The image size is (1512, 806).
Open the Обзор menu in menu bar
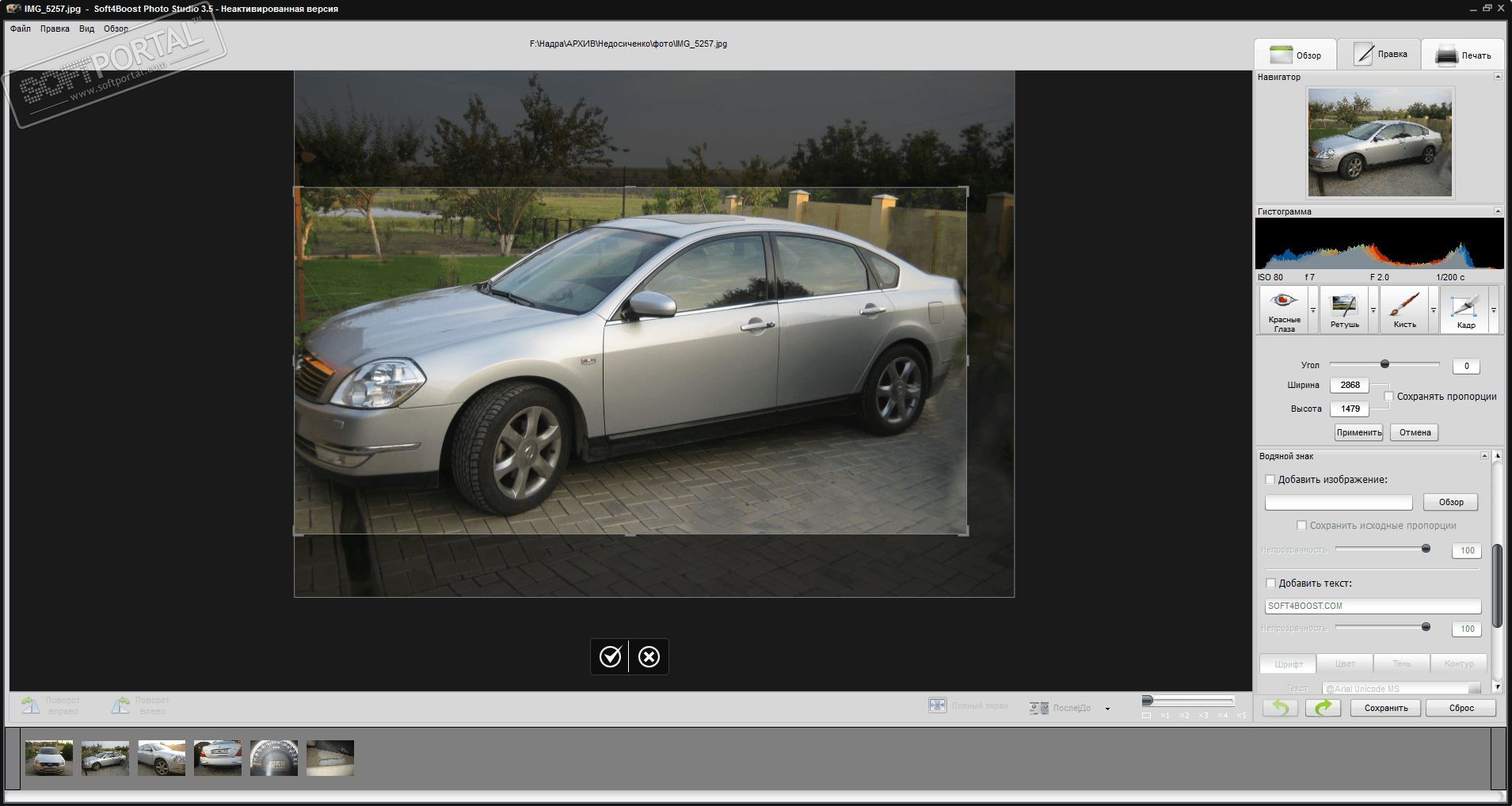pos(116,29)
